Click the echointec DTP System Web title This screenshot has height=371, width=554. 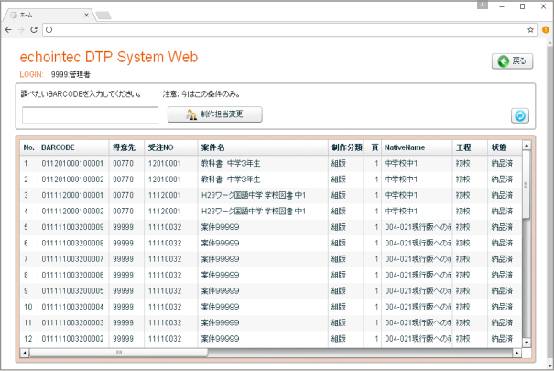tap(109, 57)
